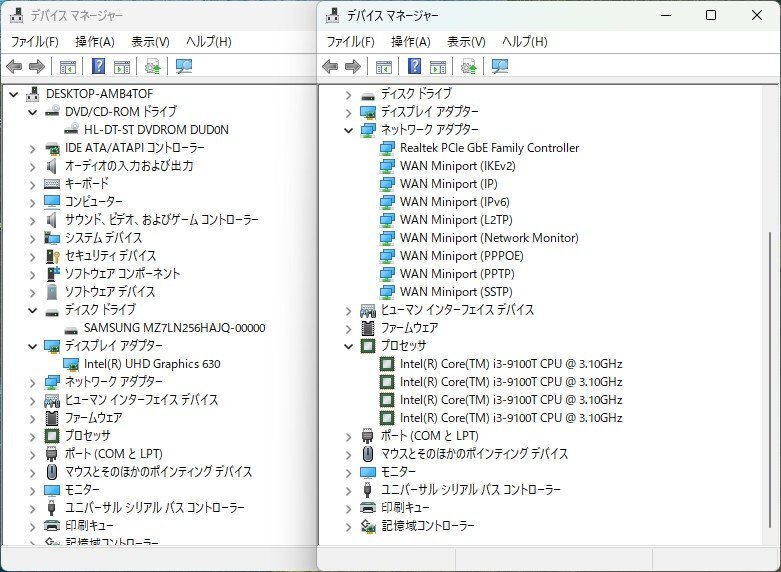Select WAN Miniport (SSTP) entry
781x572 pixels.
click(x=456, y=292)
